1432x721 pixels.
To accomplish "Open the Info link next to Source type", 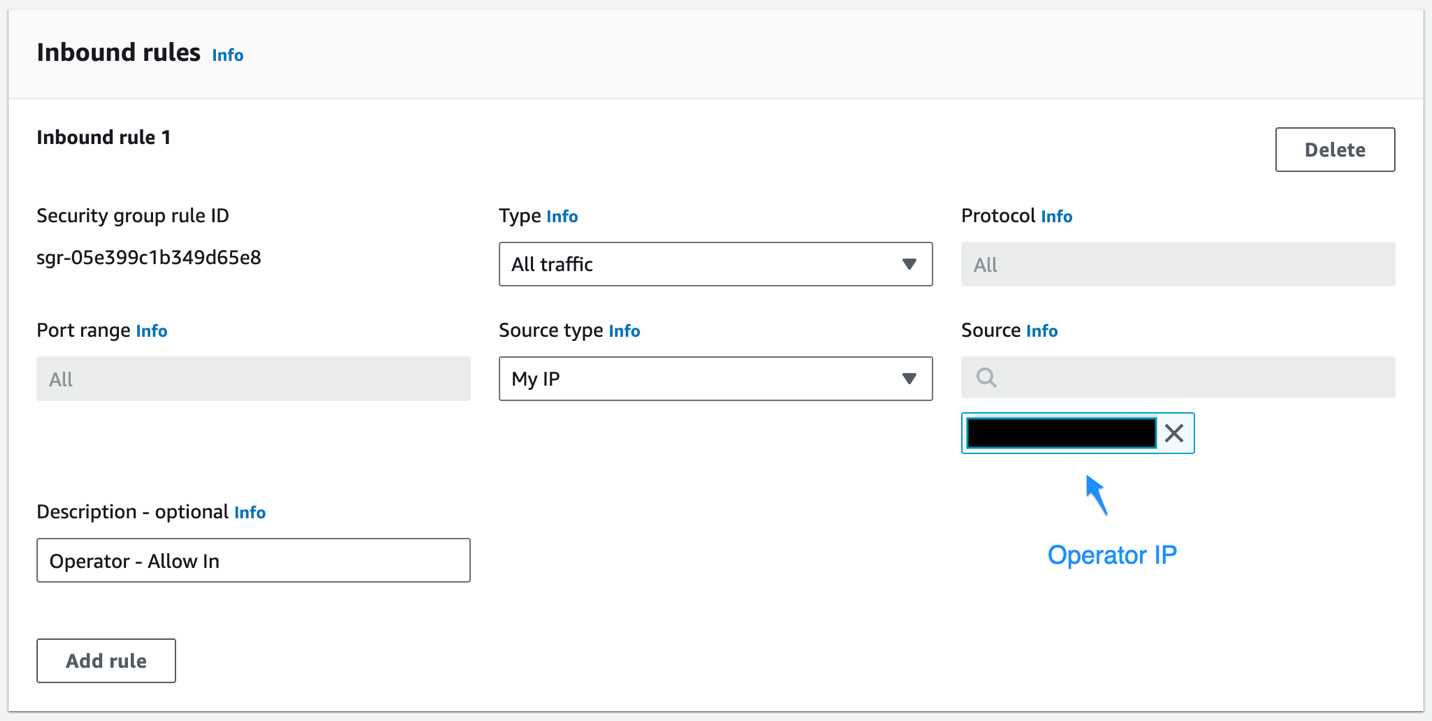I will point(624,331).
